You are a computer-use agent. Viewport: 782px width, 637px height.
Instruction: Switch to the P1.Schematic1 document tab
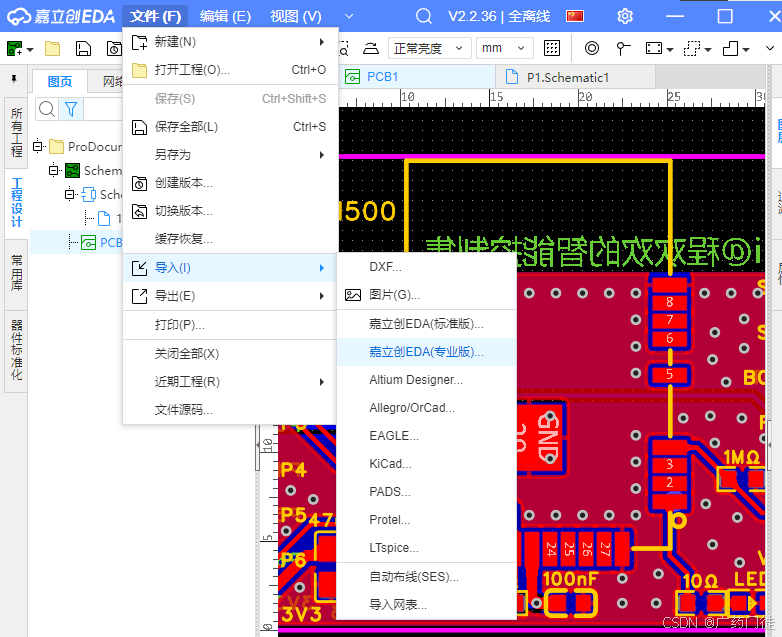click(x=576, y=77)
